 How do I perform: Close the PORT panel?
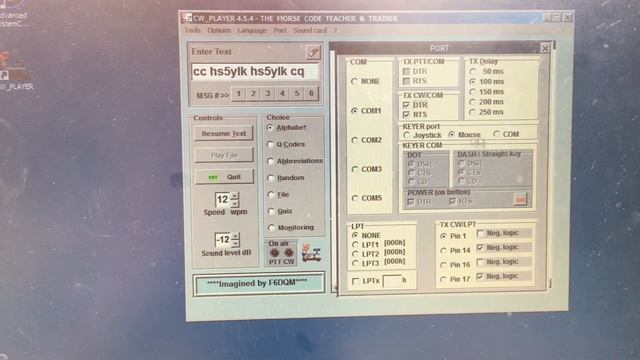(x=545, y=48)
